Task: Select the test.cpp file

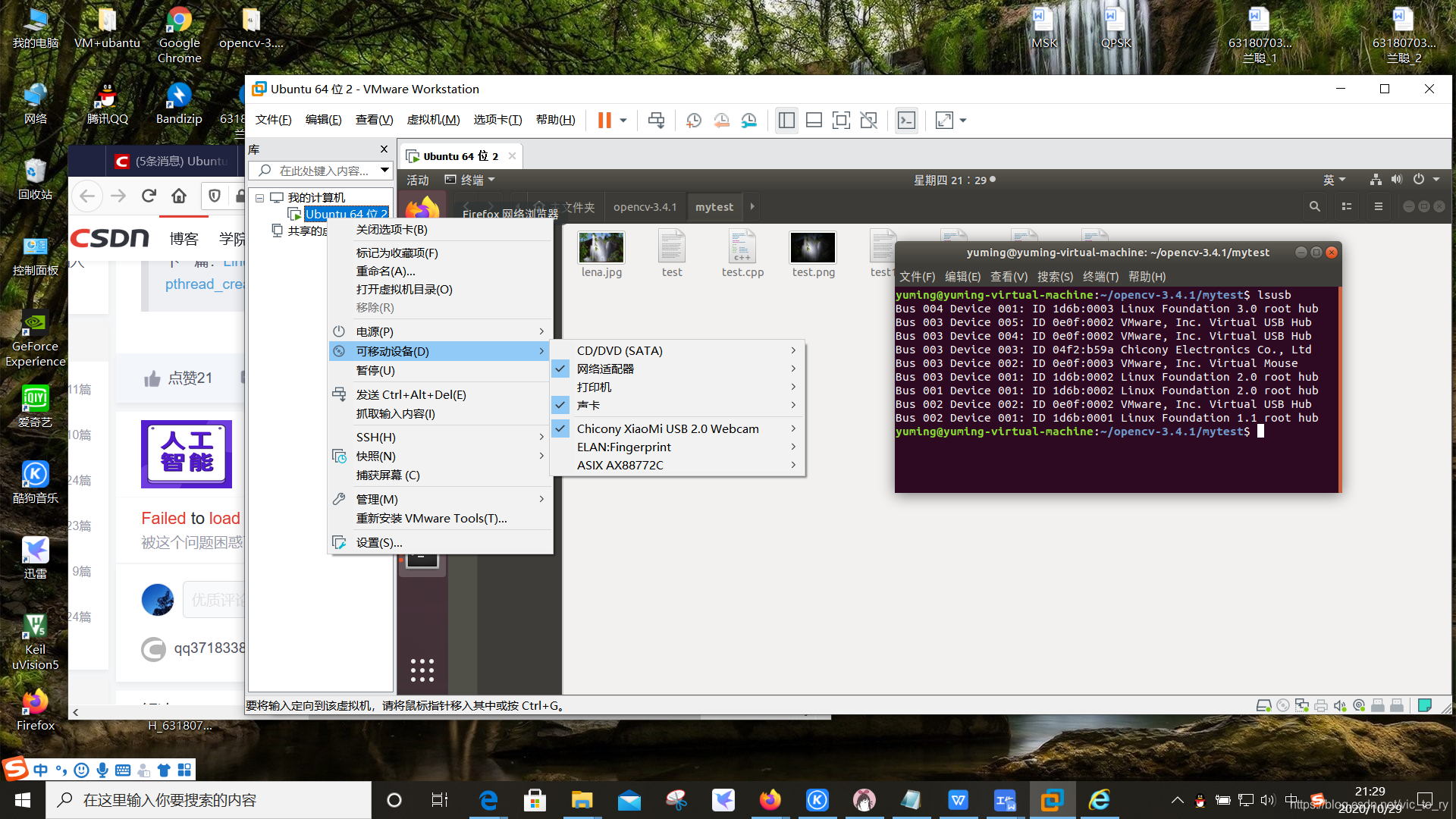Action: (742, 256)
